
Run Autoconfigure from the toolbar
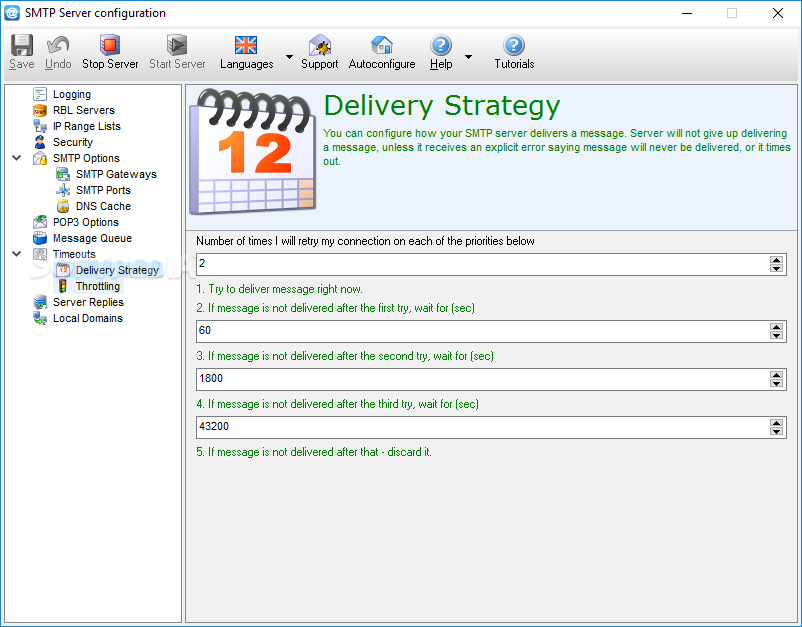(x=382, y=52)
